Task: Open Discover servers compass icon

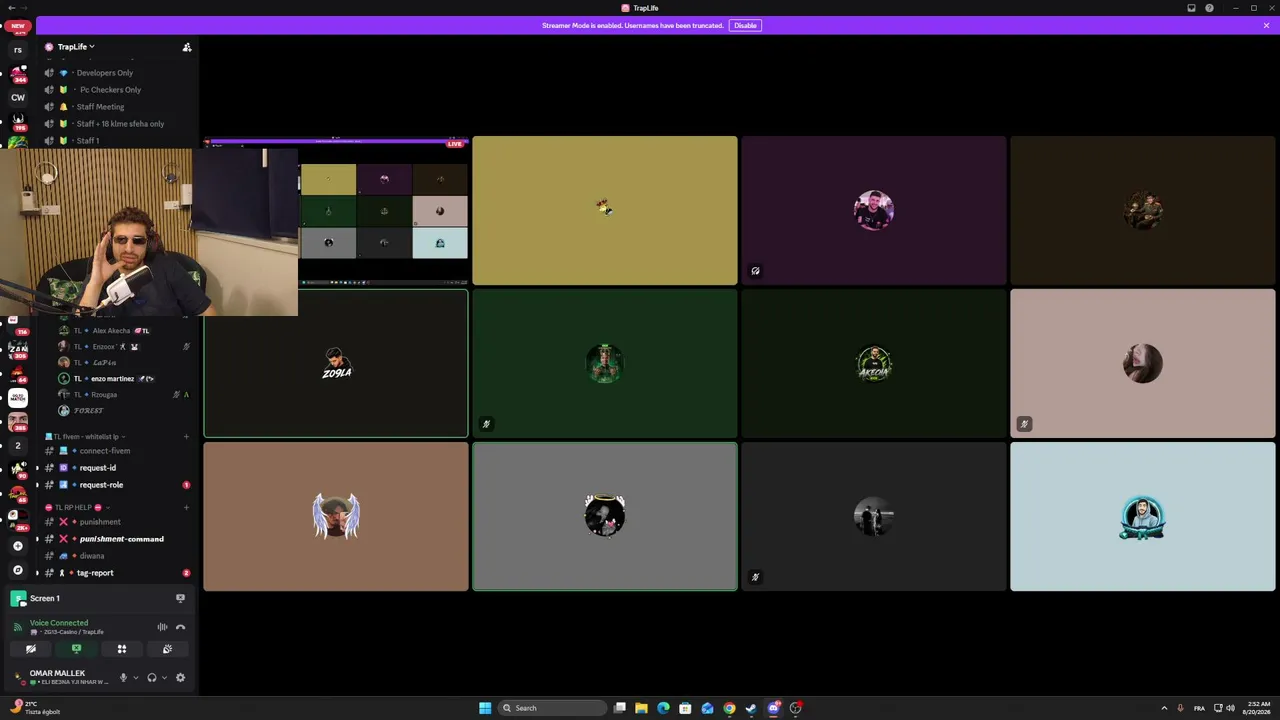Action: point(17,570)
